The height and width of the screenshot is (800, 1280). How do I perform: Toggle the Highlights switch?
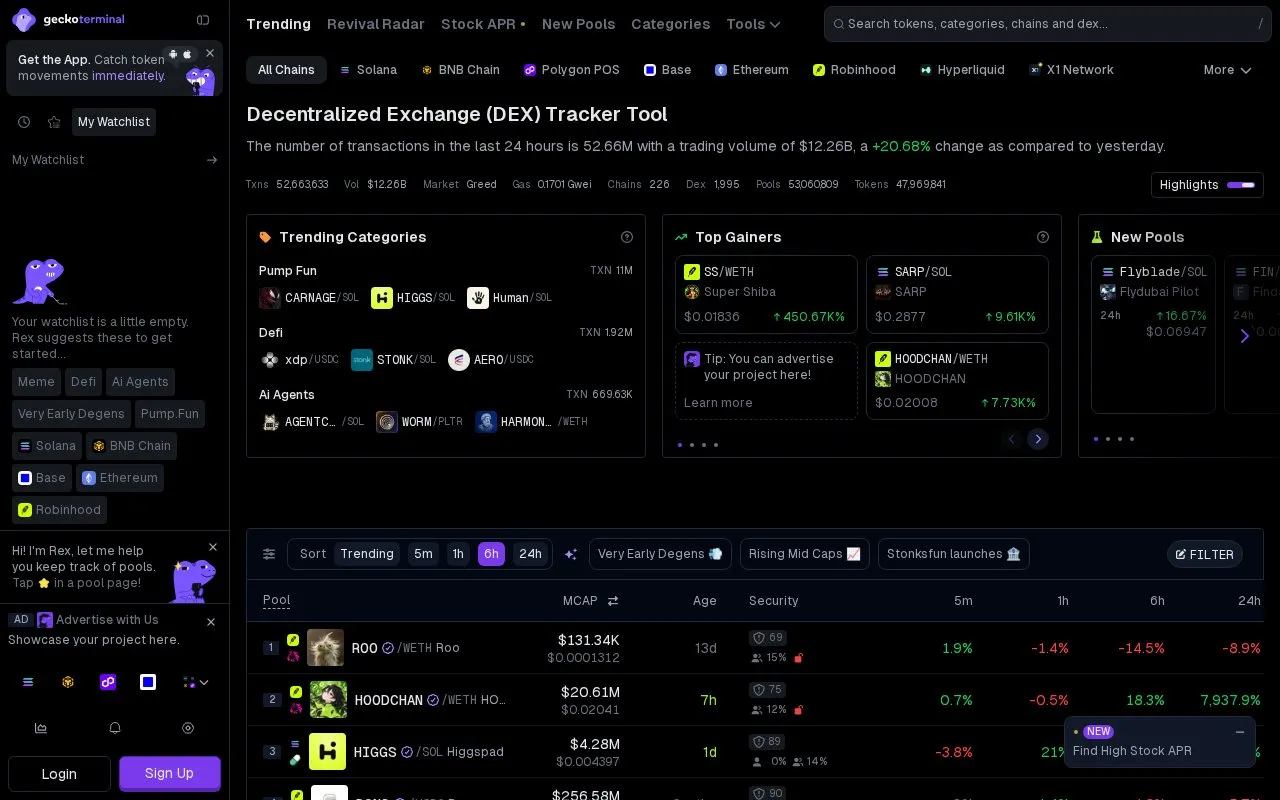[x=1241, y=185]
